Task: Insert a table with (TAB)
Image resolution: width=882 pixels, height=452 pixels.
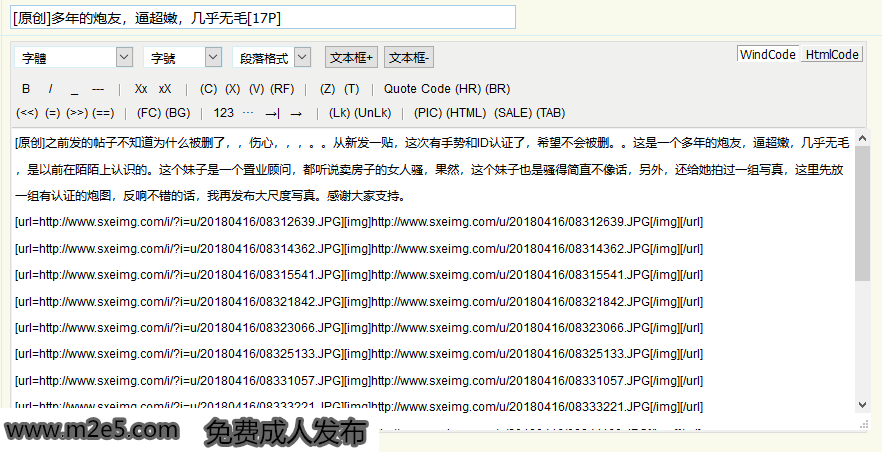Action: (x=551, y=113)
